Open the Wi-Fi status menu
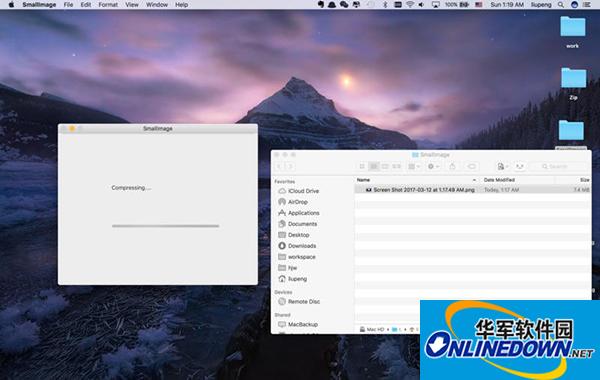Screen dimensions: 600x380 [x=410, y=5]
